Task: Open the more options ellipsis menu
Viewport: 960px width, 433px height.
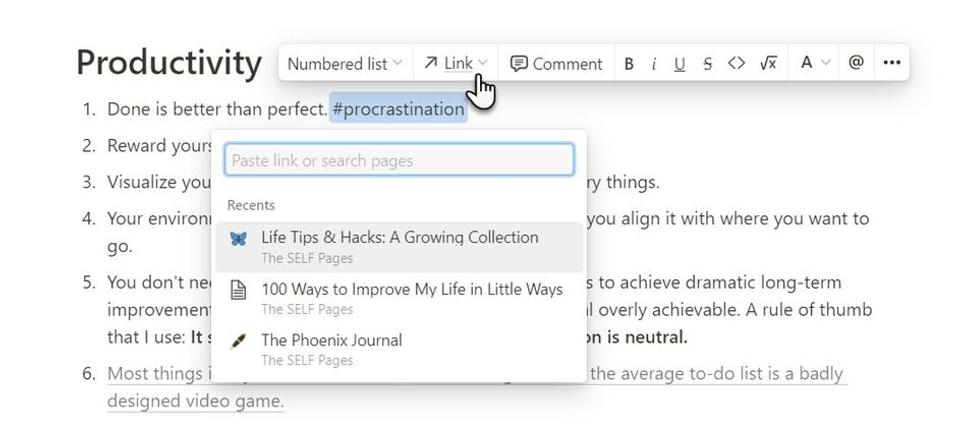Action: [892, 63]
